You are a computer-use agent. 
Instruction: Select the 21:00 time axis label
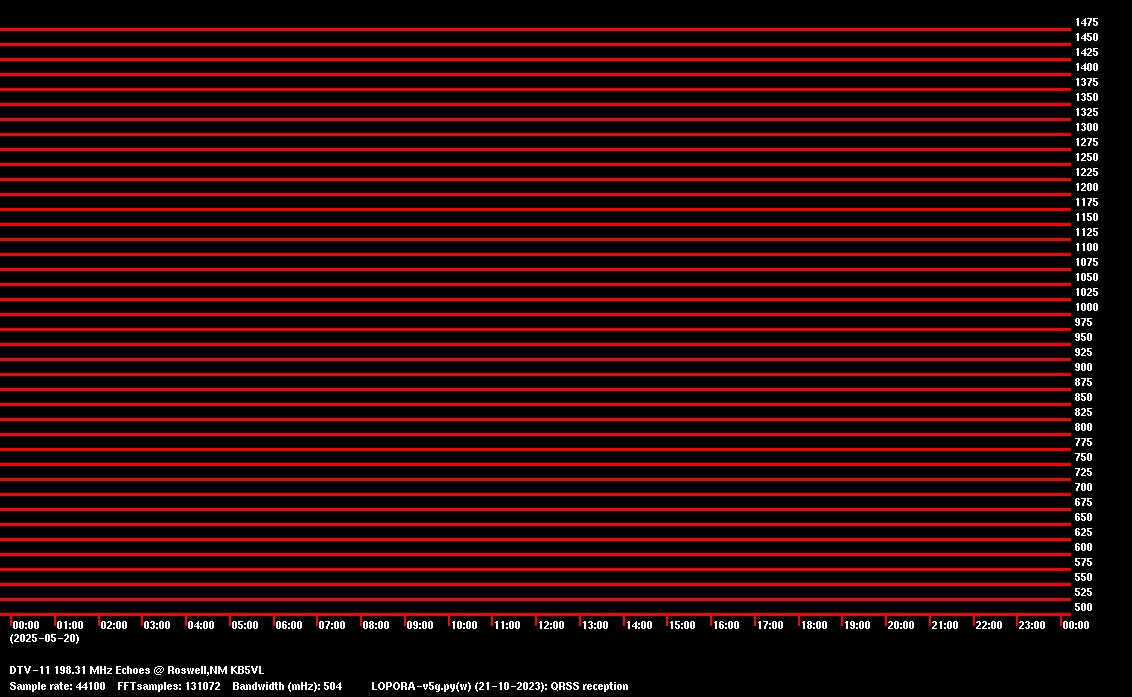coord(944,625)
